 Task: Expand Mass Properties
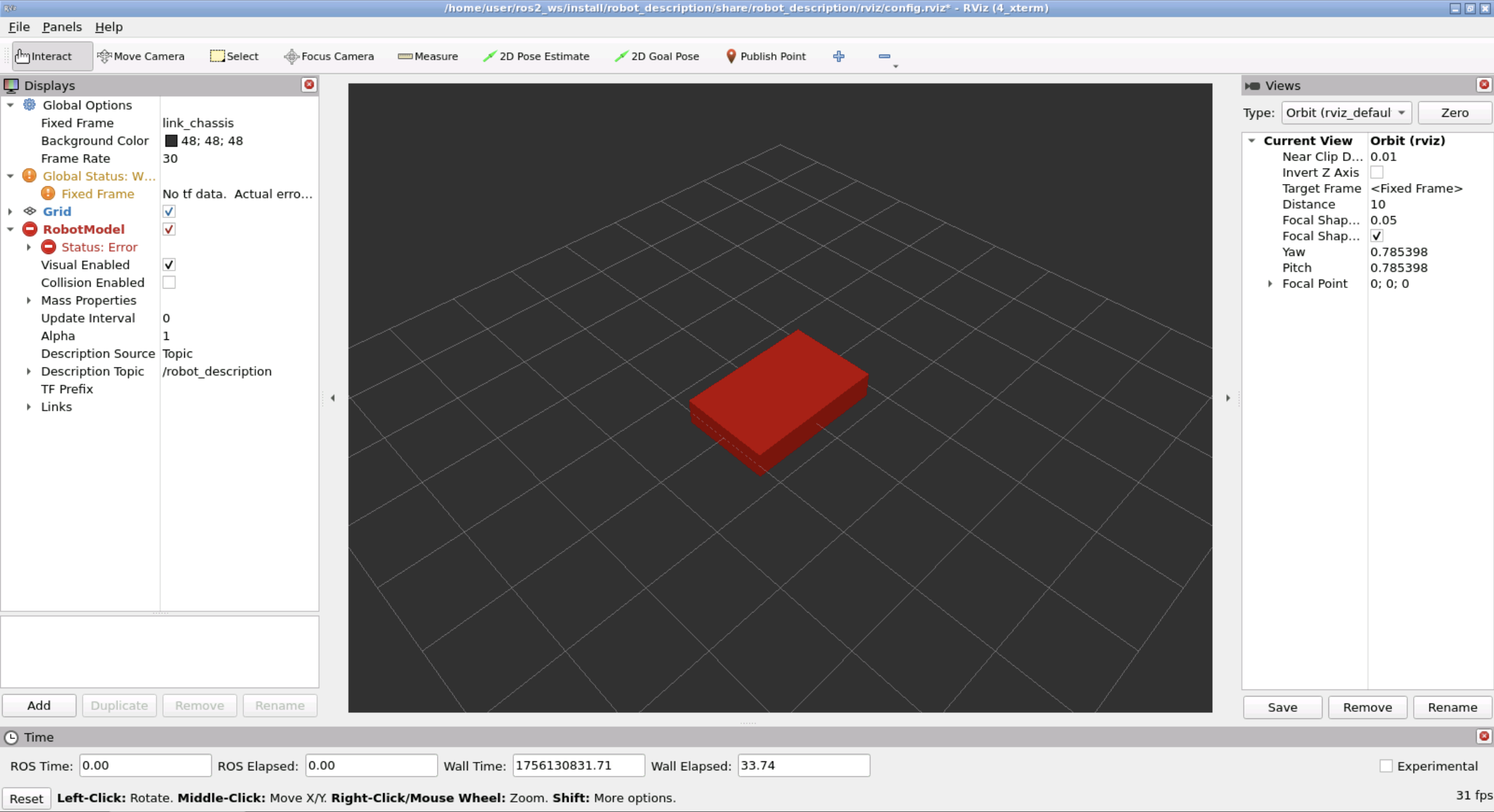[x=29, y=300]
